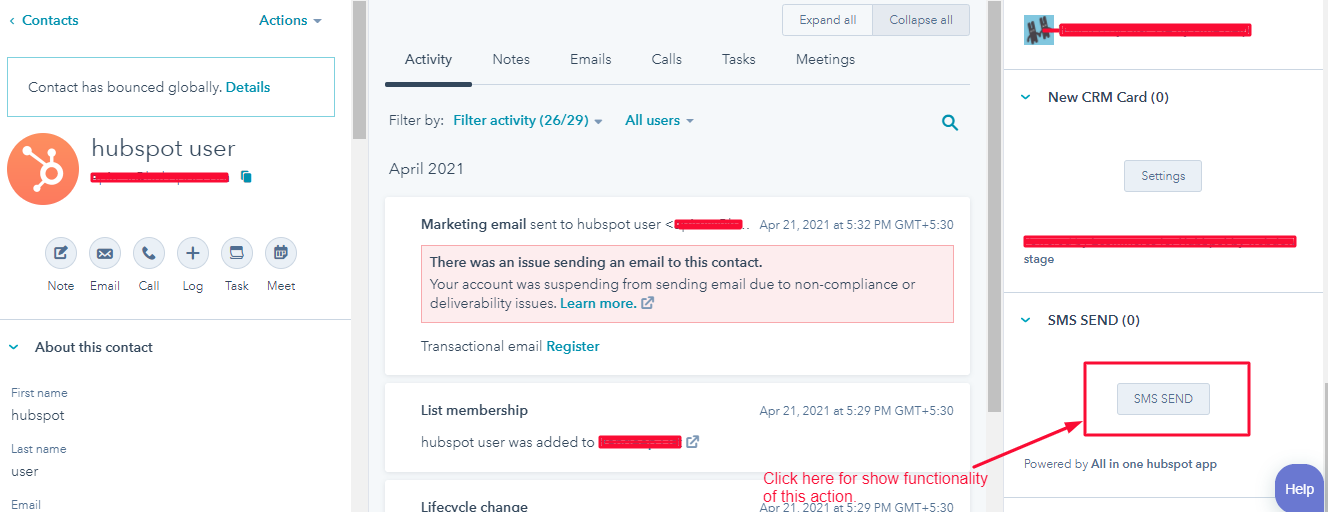Switch to the Tasks tab
The image size is (1328, 512).
coord(739,59)
